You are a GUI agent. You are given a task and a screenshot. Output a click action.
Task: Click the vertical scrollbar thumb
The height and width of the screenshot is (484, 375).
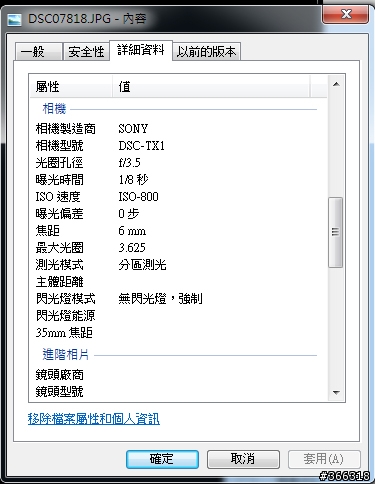coord(336,232)
